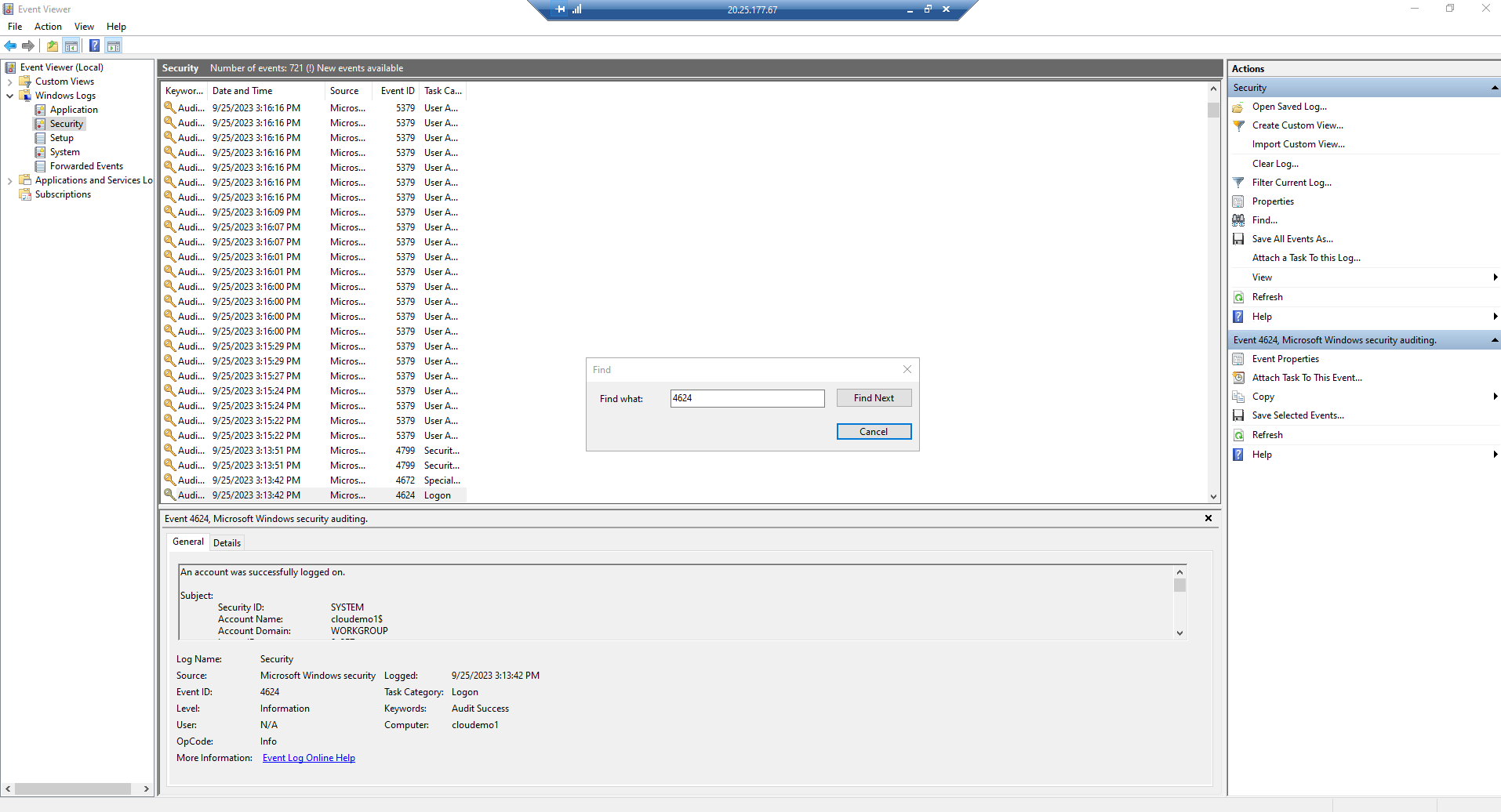Image resolution: width=1501 pixels, height=812 pixels.
Task: Open the Action menu
Action: pos(48,27)
